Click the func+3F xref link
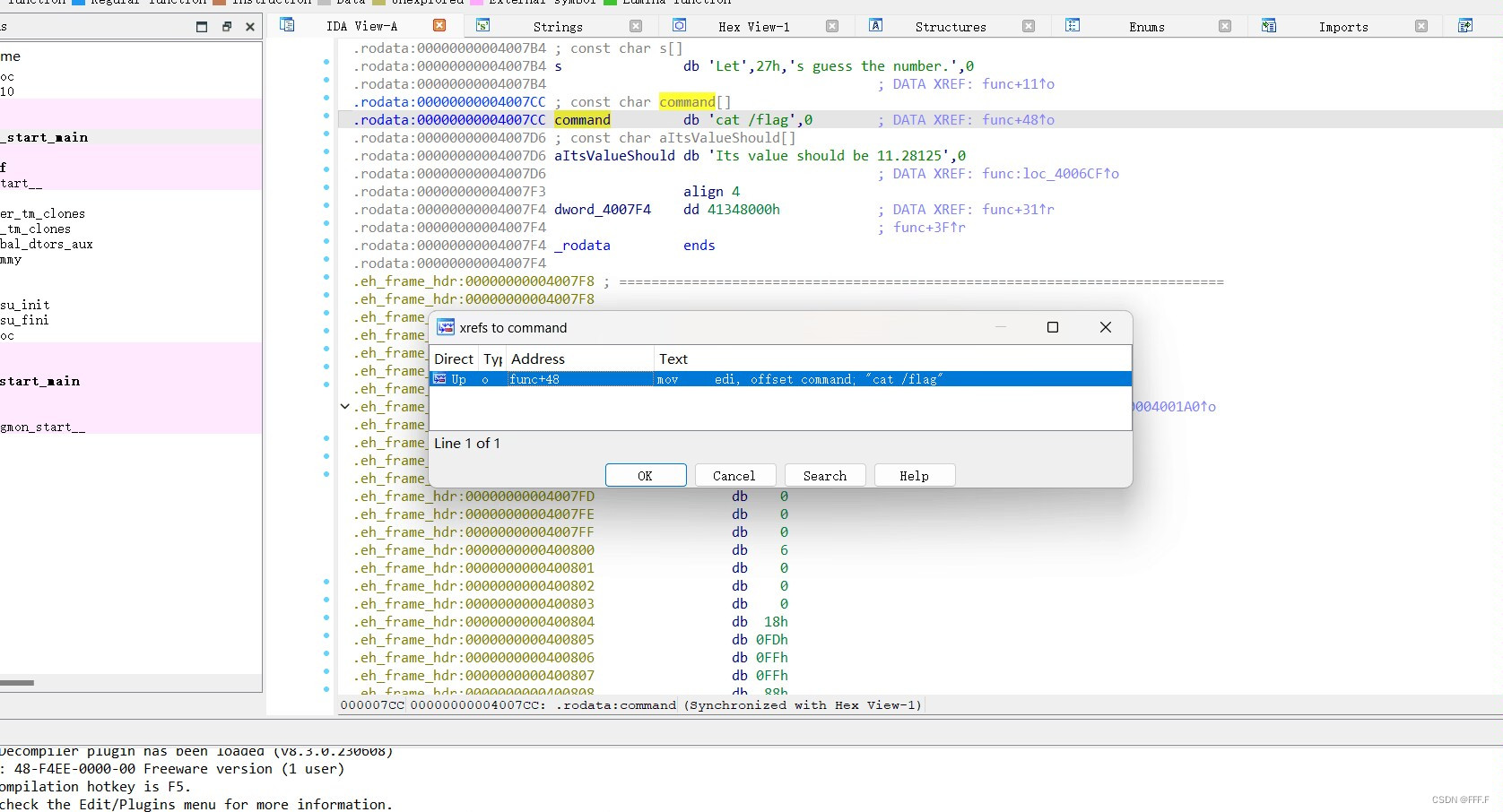Image resolution: width=1503 pixels, height=812 pixels. (x=929, y=227)
